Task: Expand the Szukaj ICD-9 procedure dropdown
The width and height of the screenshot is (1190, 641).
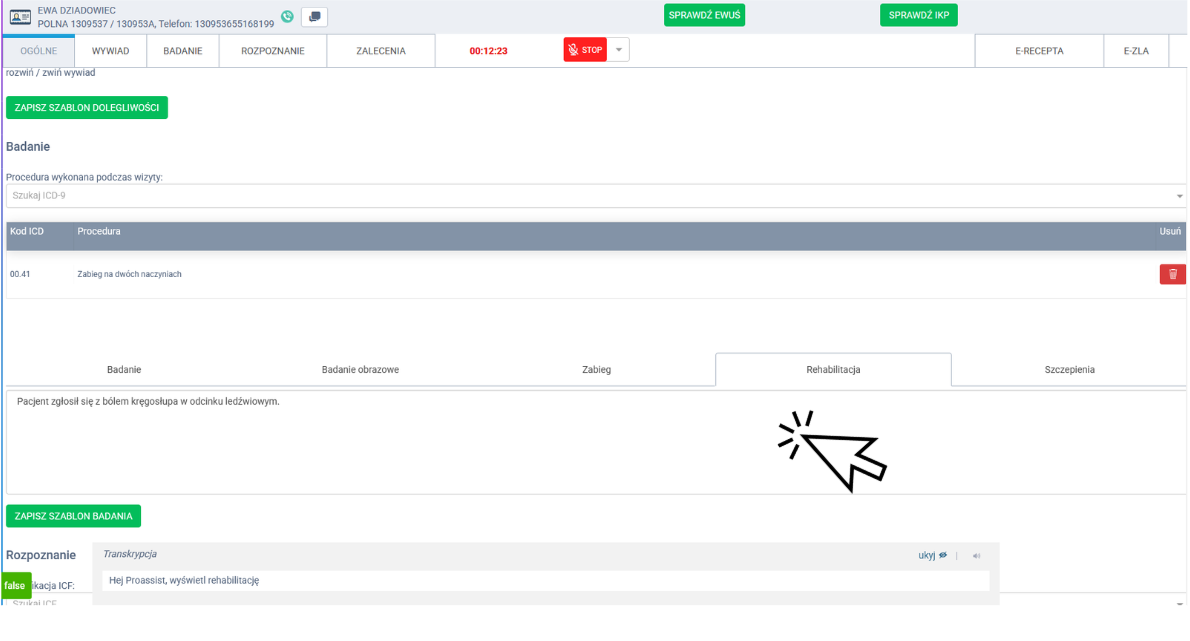Action: (1179, 196)
